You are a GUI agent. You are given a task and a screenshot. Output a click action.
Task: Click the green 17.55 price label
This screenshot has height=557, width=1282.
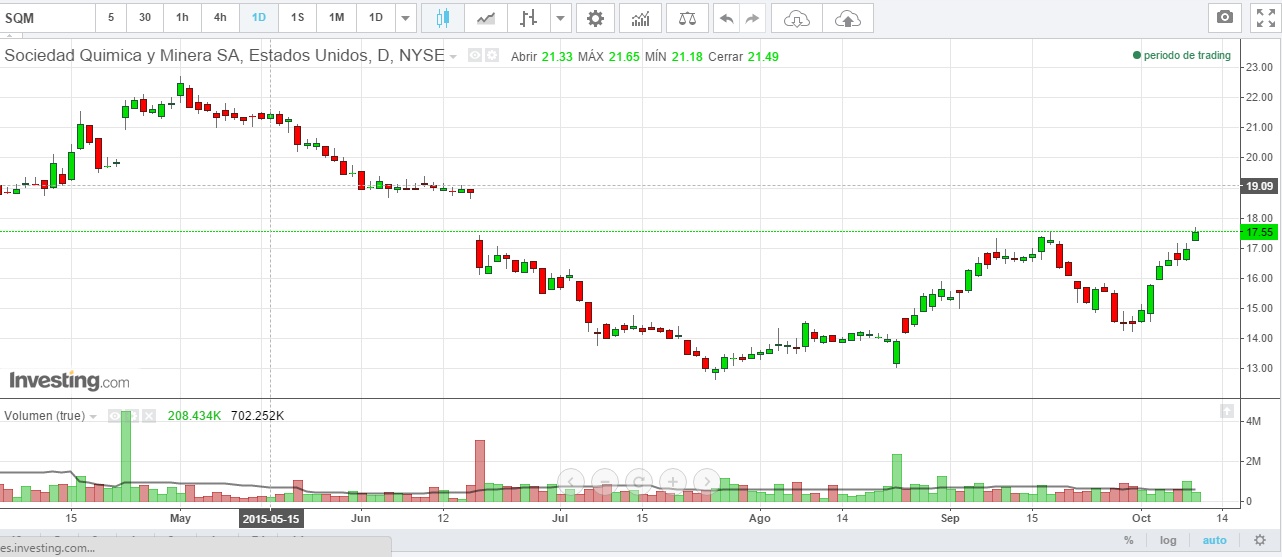tap(1259, 232)
